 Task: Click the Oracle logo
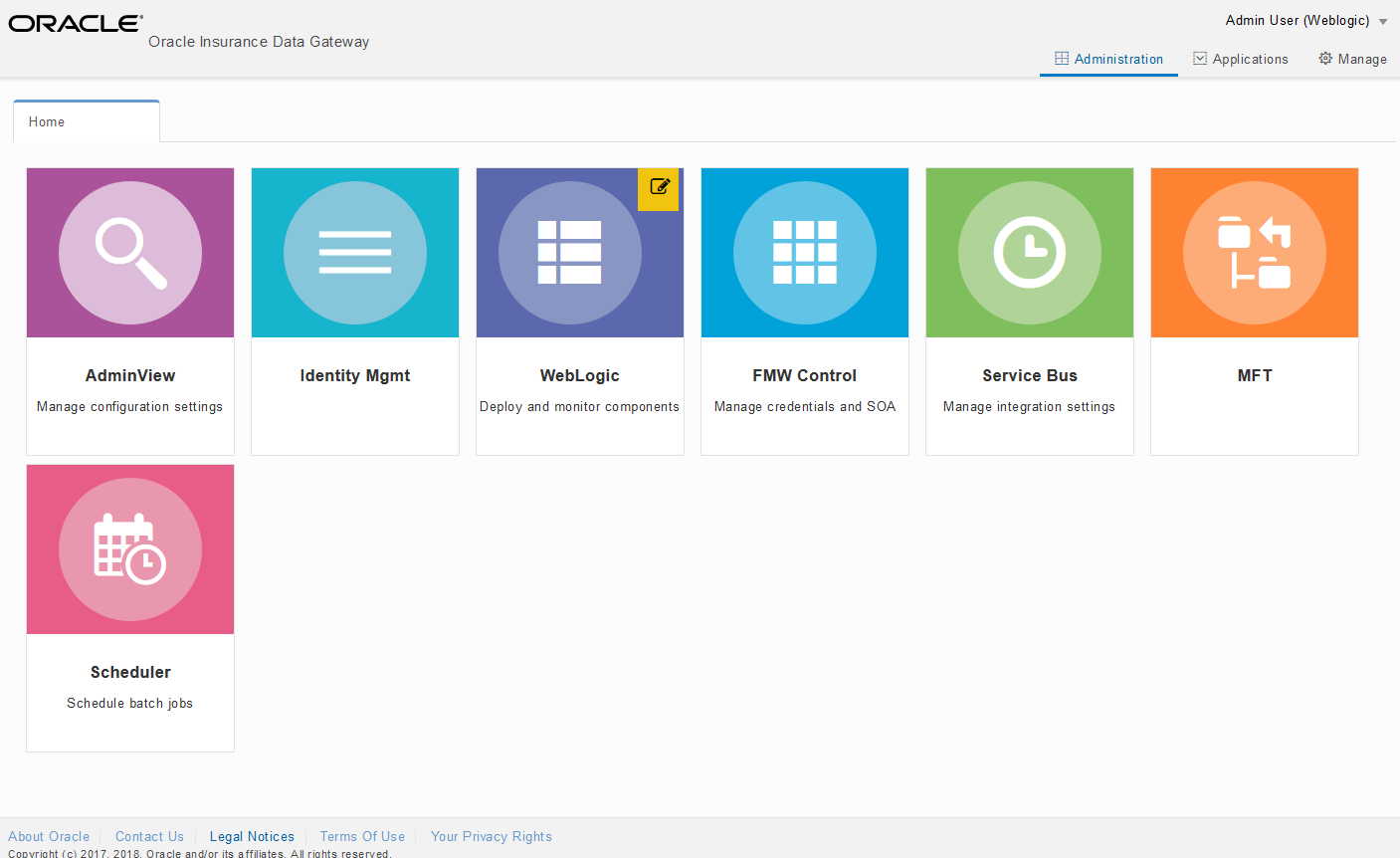[75, 22]
